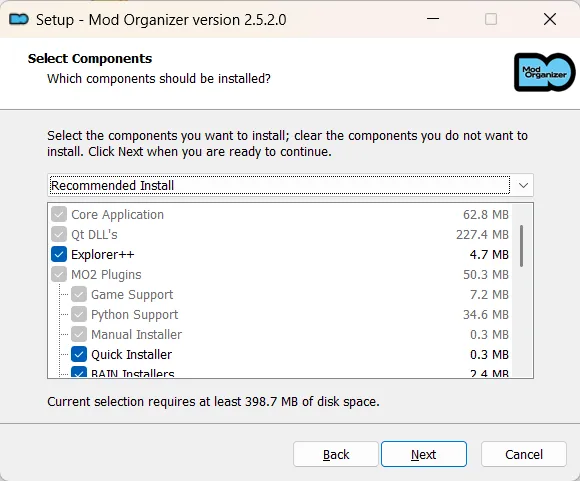Click the greyed Core Application checkbox
This screenshot has height=481, width=580.
click(59, 214)
